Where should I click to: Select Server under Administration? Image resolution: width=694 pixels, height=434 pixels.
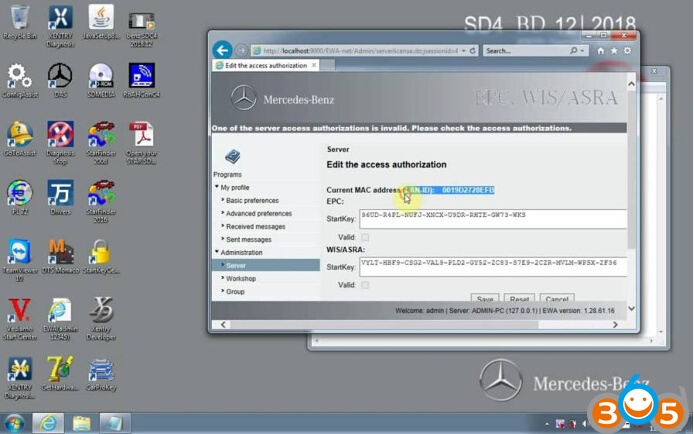coord(266,265)
